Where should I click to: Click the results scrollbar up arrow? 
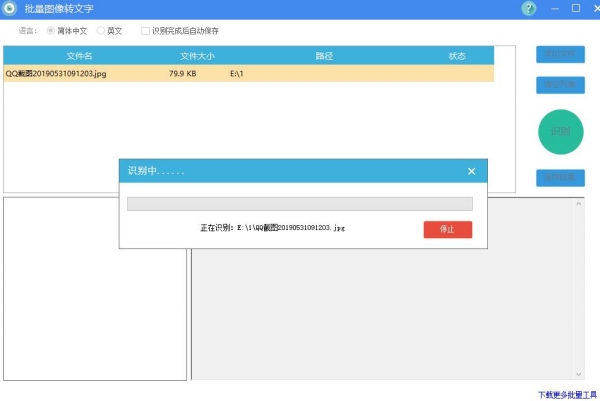click(579, 204)
